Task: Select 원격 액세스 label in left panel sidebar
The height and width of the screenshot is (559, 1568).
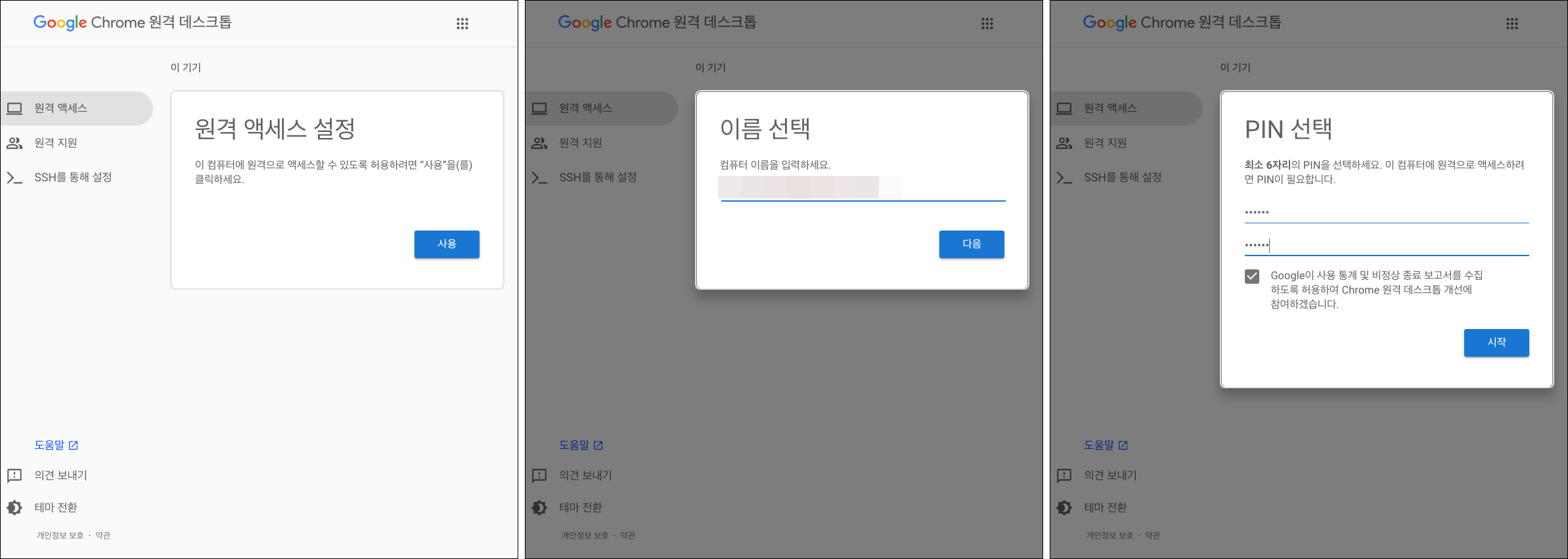Action: coord(61,108)
